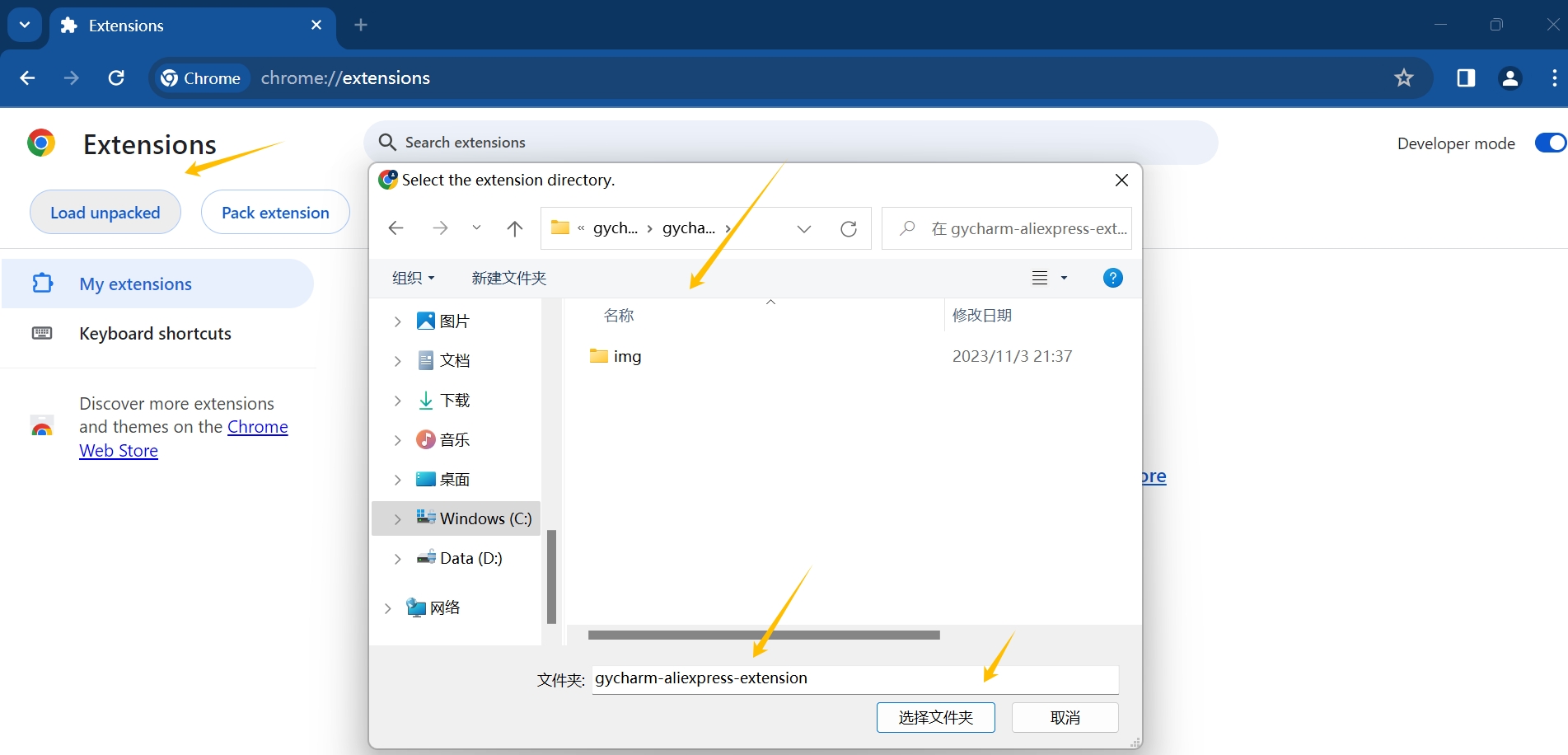Click the Chrome site info chip
1568x755 pixels.
coord(201,77)
